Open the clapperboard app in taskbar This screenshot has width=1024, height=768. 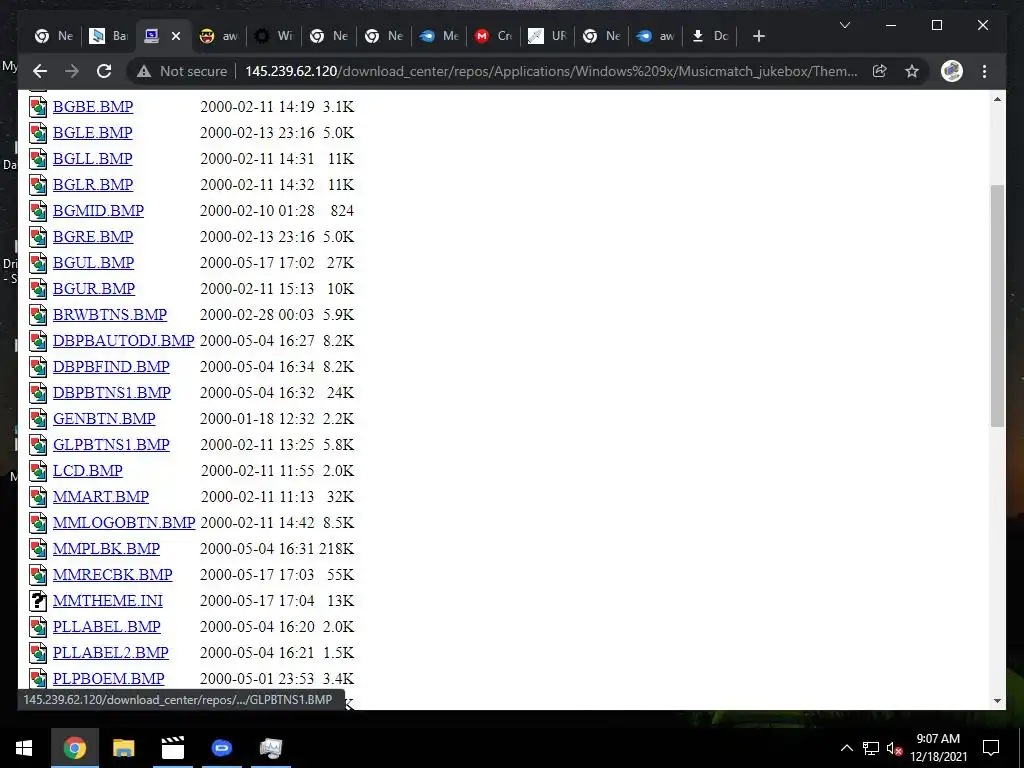point(172,748)
